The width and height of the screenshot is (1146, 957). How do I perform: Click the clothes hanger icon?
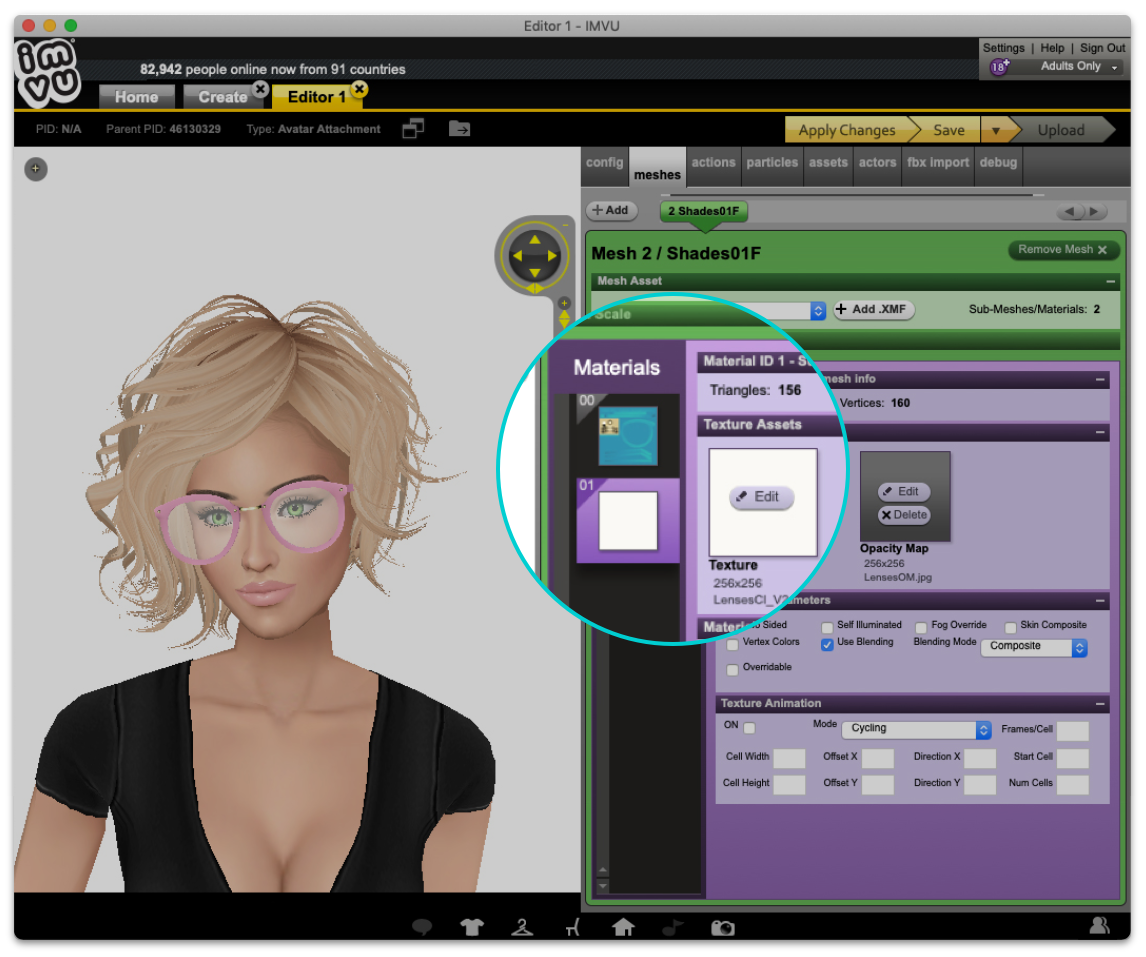(x=522, y=927)
